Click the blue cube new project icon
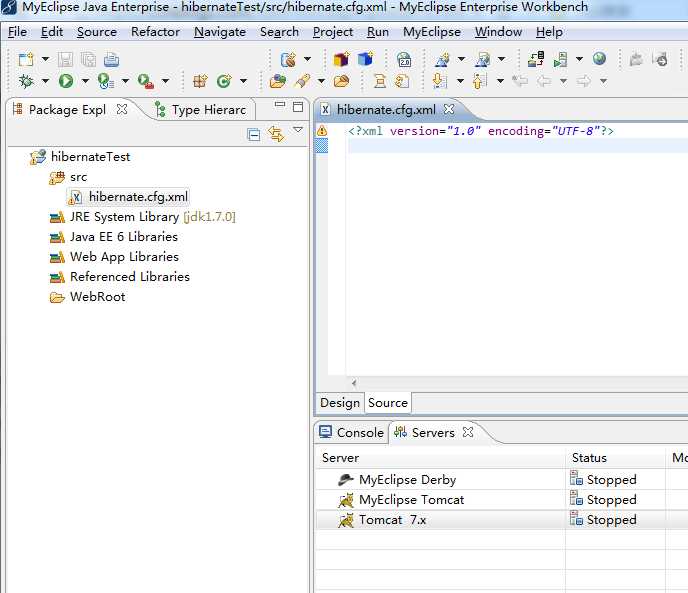The height and width of the screenshot is (593, 688). (x=365, y=59)
